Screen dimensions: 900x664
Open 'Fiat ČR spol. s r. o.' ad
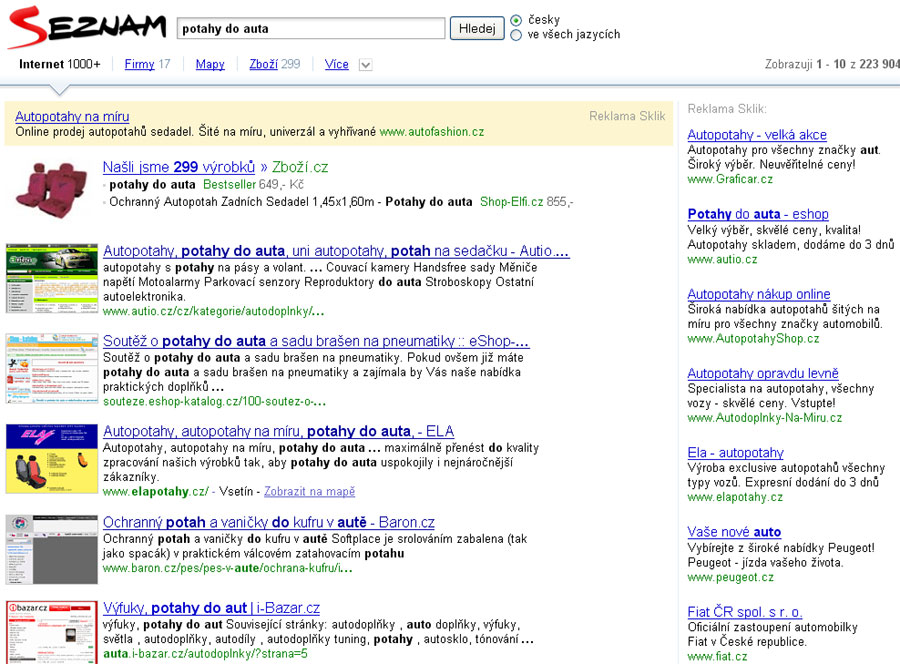pyautogui.click(x=745, y=612)
